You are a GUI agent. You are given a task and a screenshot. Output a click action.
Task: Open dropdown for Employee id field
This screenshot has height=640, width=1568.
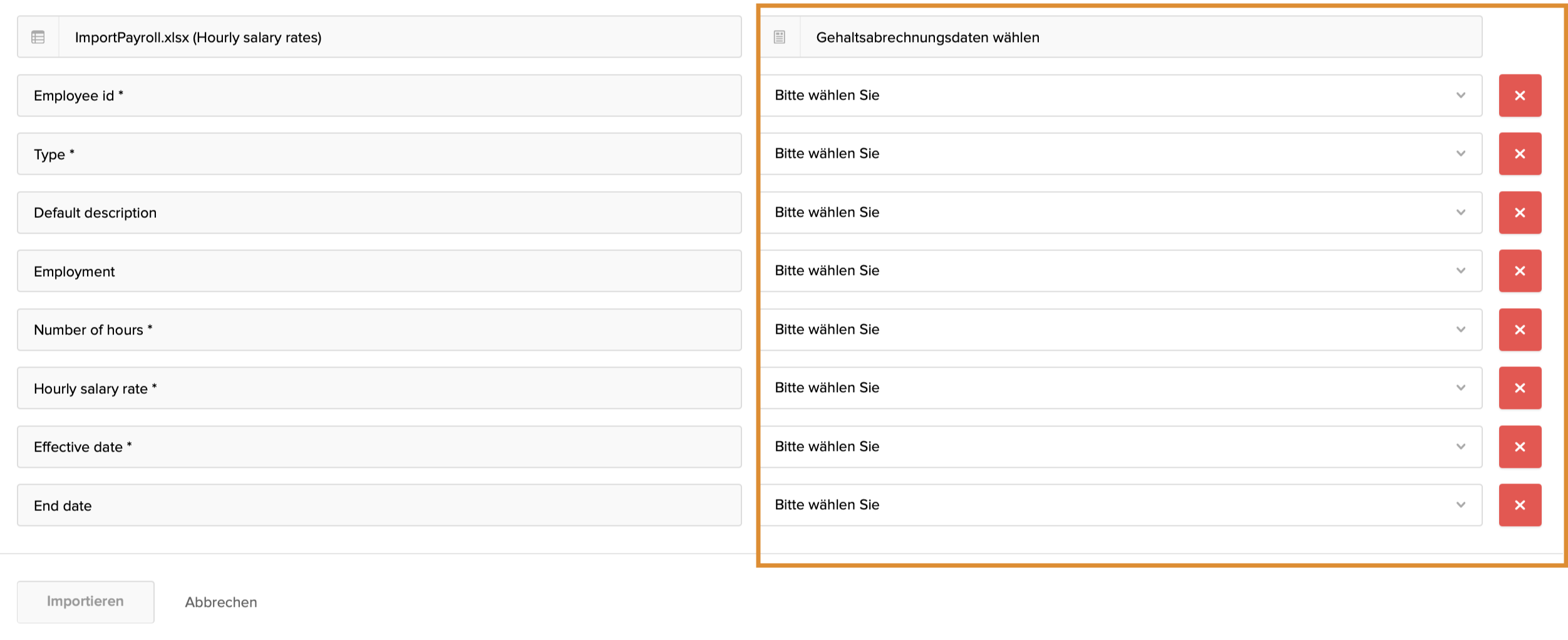coord(1121,96)
